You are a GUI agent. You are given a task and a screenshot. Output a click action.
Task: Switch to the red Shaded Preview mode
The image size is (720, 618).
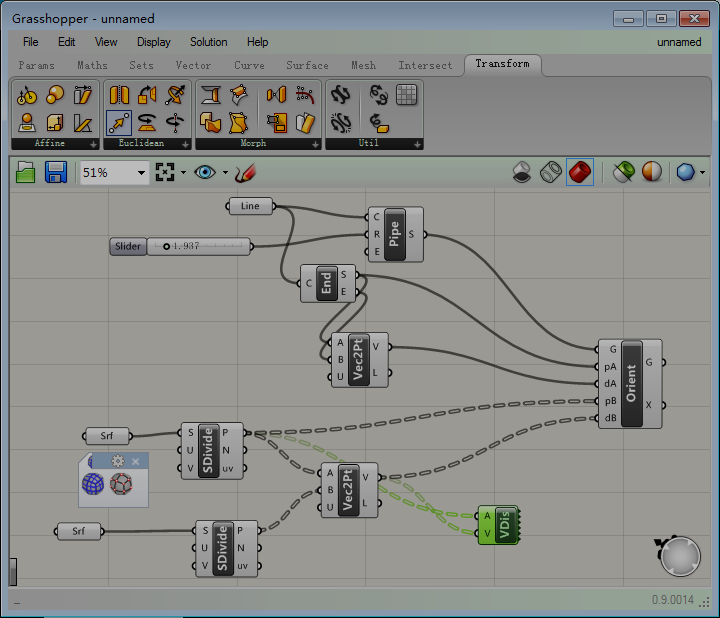pyautogui.click(x=580, y=172)
